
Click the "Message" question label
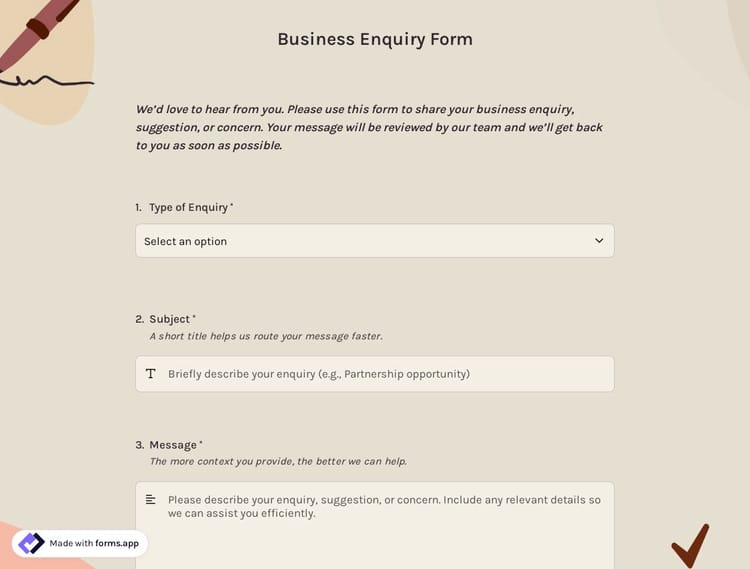click(x=172, y=445)
